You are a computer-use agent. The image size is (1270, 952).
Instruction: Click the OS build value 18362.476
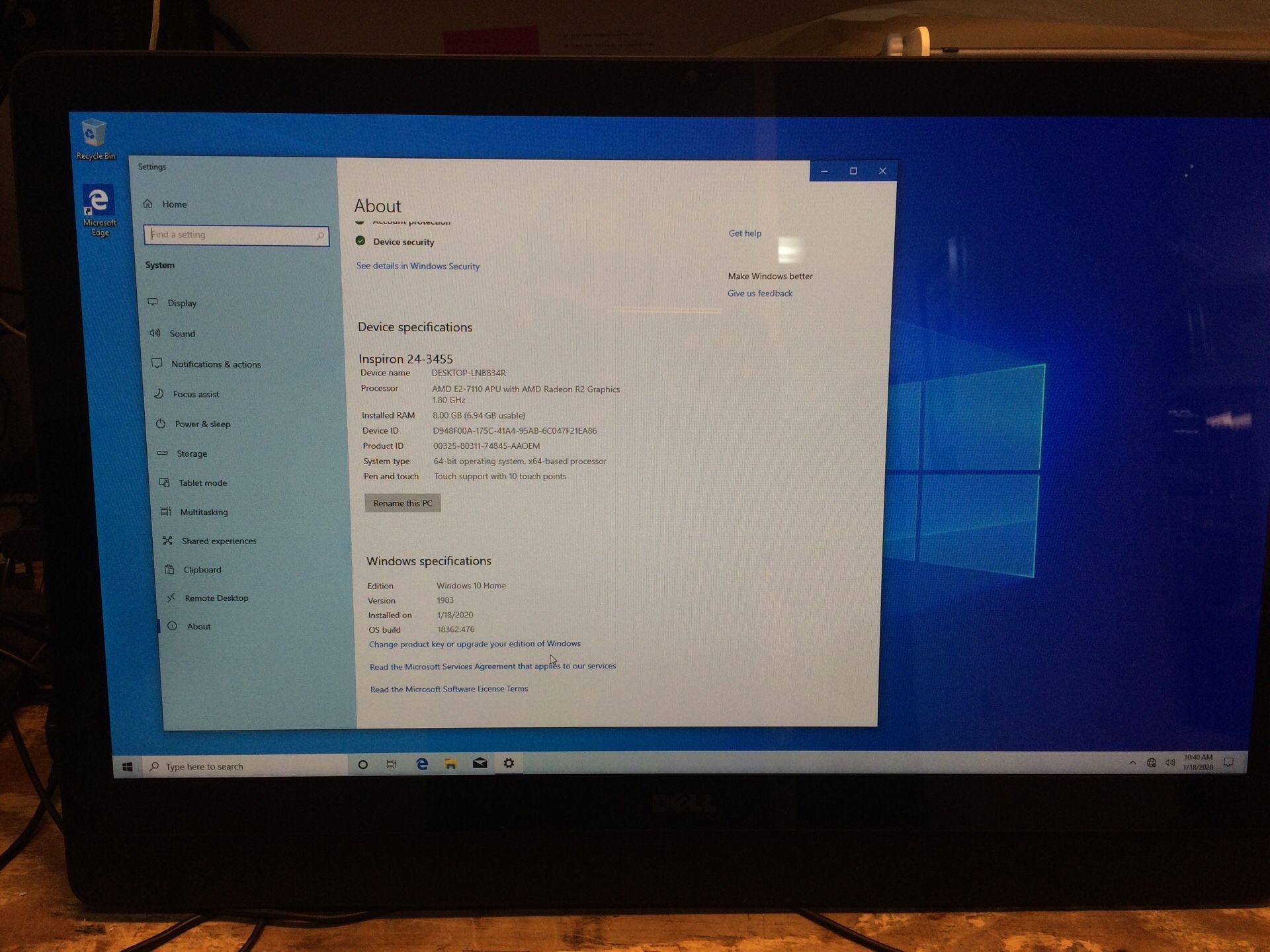point(456,629)
